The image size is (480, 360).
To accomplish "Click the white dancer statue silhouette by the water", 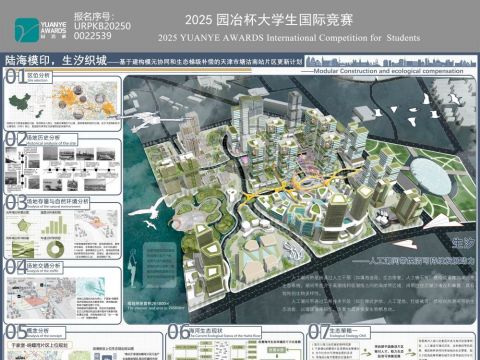I will tap(133, 268).
